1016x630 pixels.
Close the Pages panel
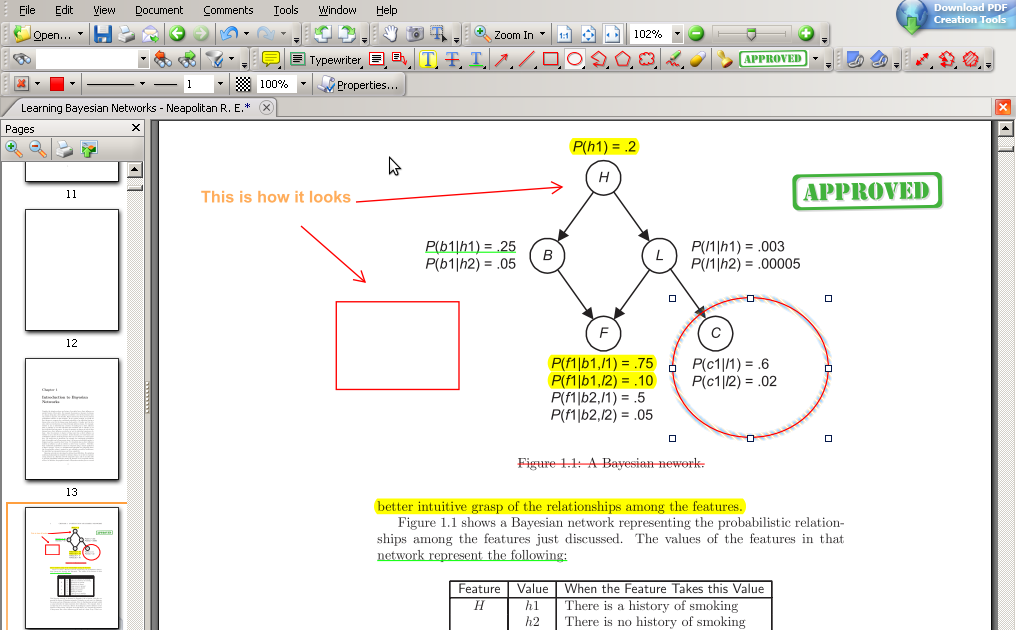tap(135, 128)
